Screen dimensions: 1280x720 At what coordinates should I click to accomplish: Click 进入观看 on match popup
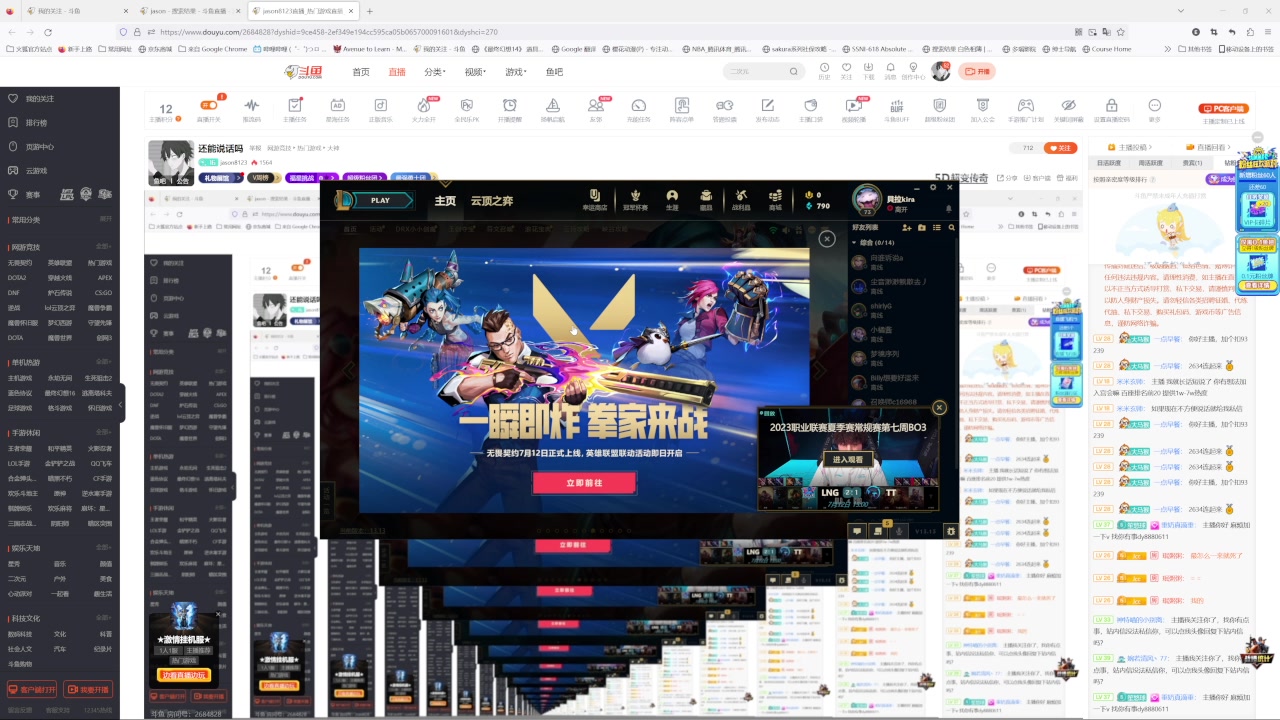(x=848, y=459)
